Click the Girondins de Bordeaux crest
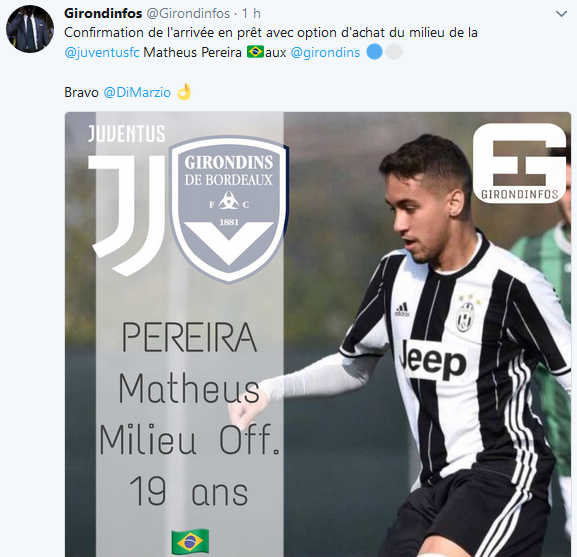The width and height of the screenshot is (577, 557). tap(229, 209)
